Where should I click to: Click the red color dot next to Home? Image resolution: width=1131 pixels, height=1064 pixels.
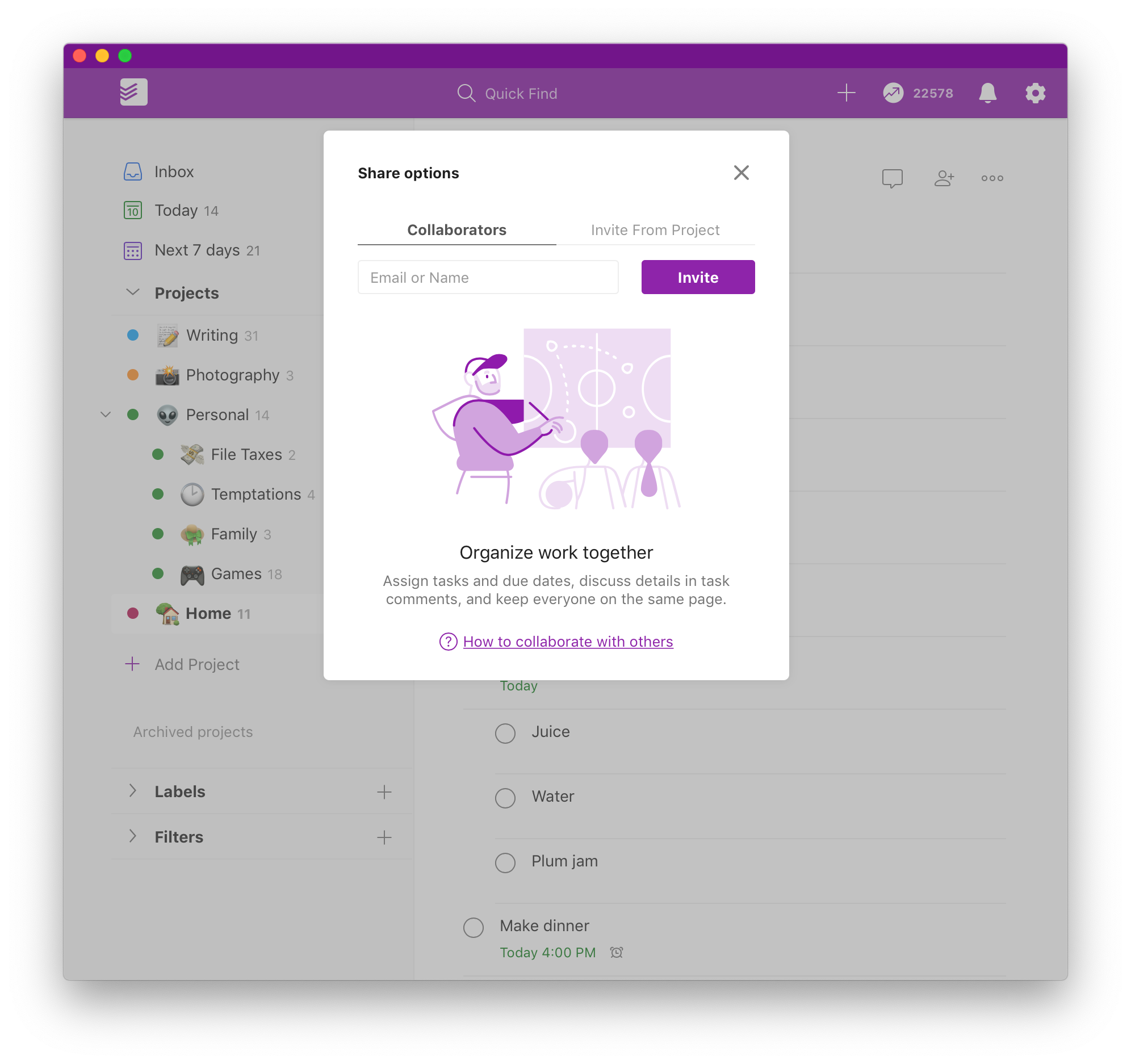132,614
